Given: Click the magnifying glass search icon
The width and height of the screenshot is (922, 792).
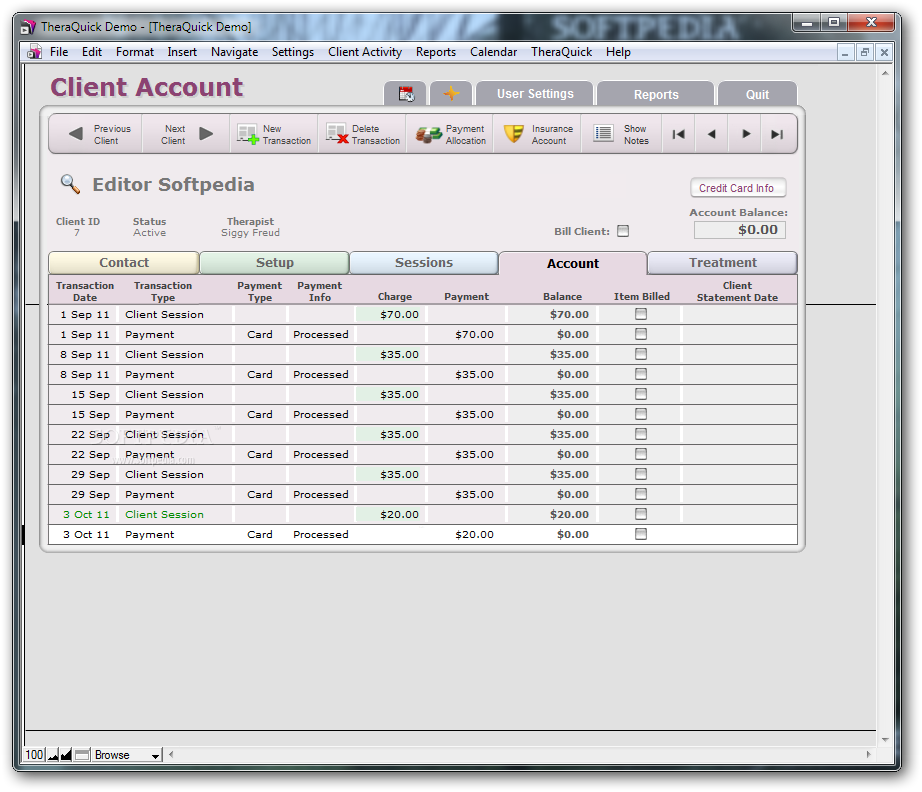Looking at the screenshot, I should 71,184.
